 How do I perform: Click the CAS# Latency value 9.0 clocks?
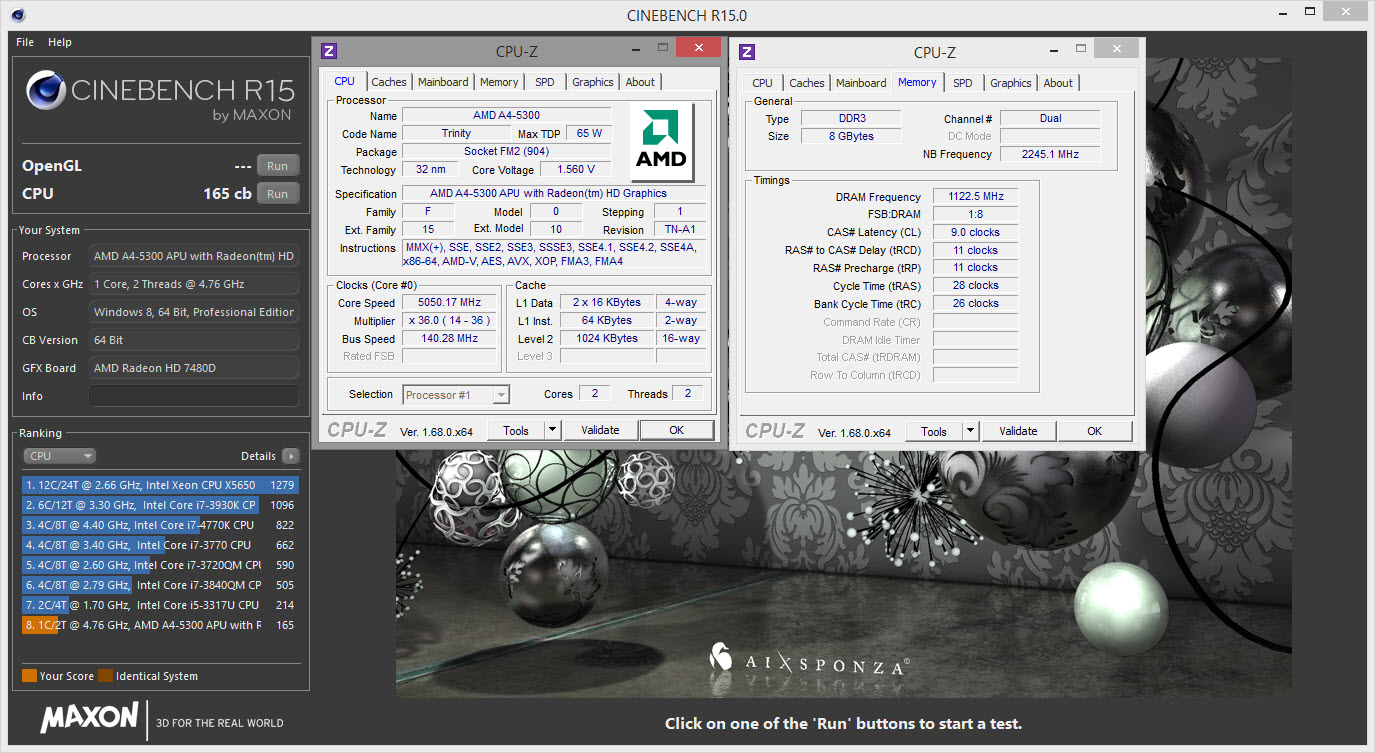coord(976,232)
